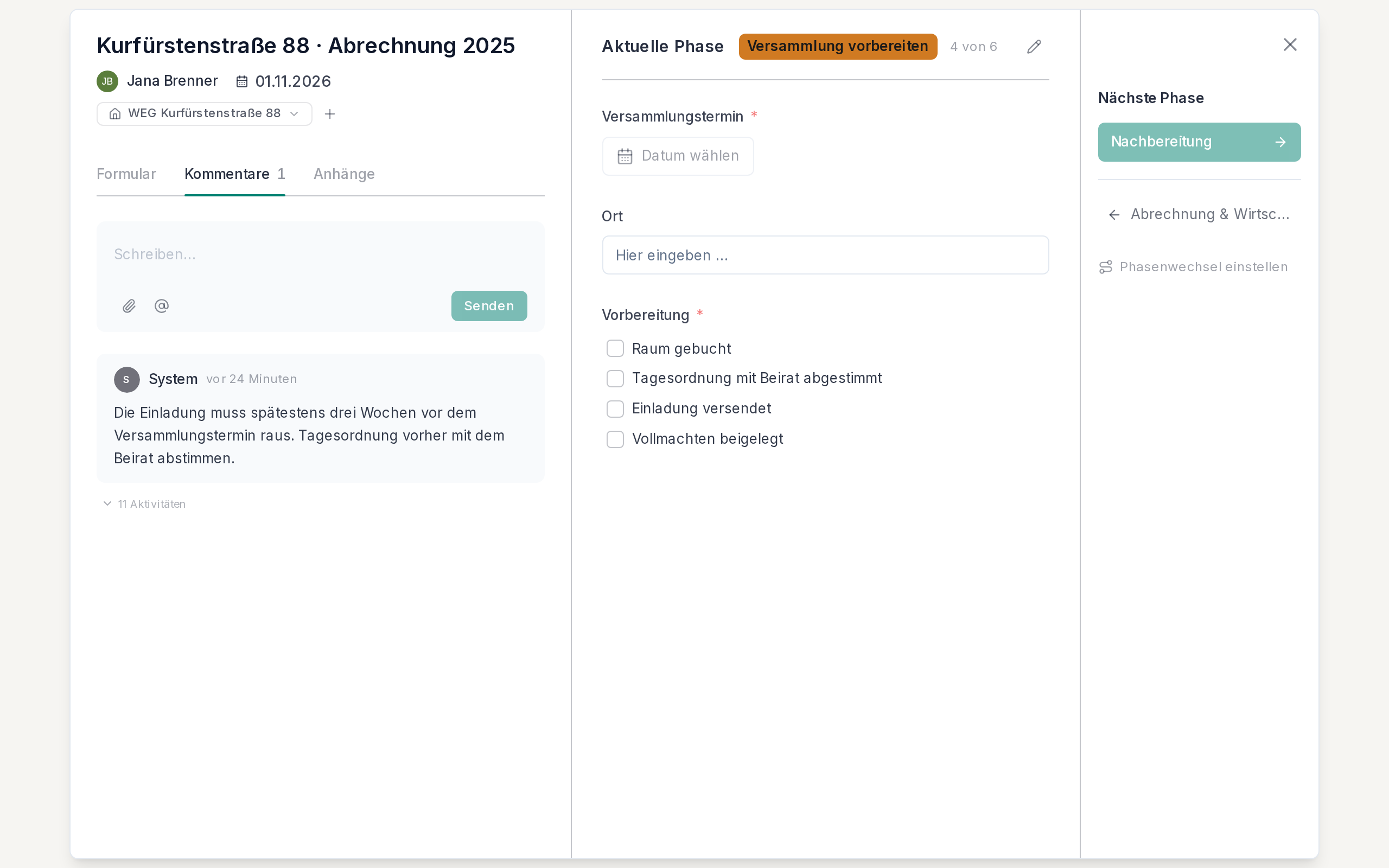The image size is (1389, 868).
Task: Click the paperclip attachment icon
Action: pyautogui.click(x=129, y=306)
